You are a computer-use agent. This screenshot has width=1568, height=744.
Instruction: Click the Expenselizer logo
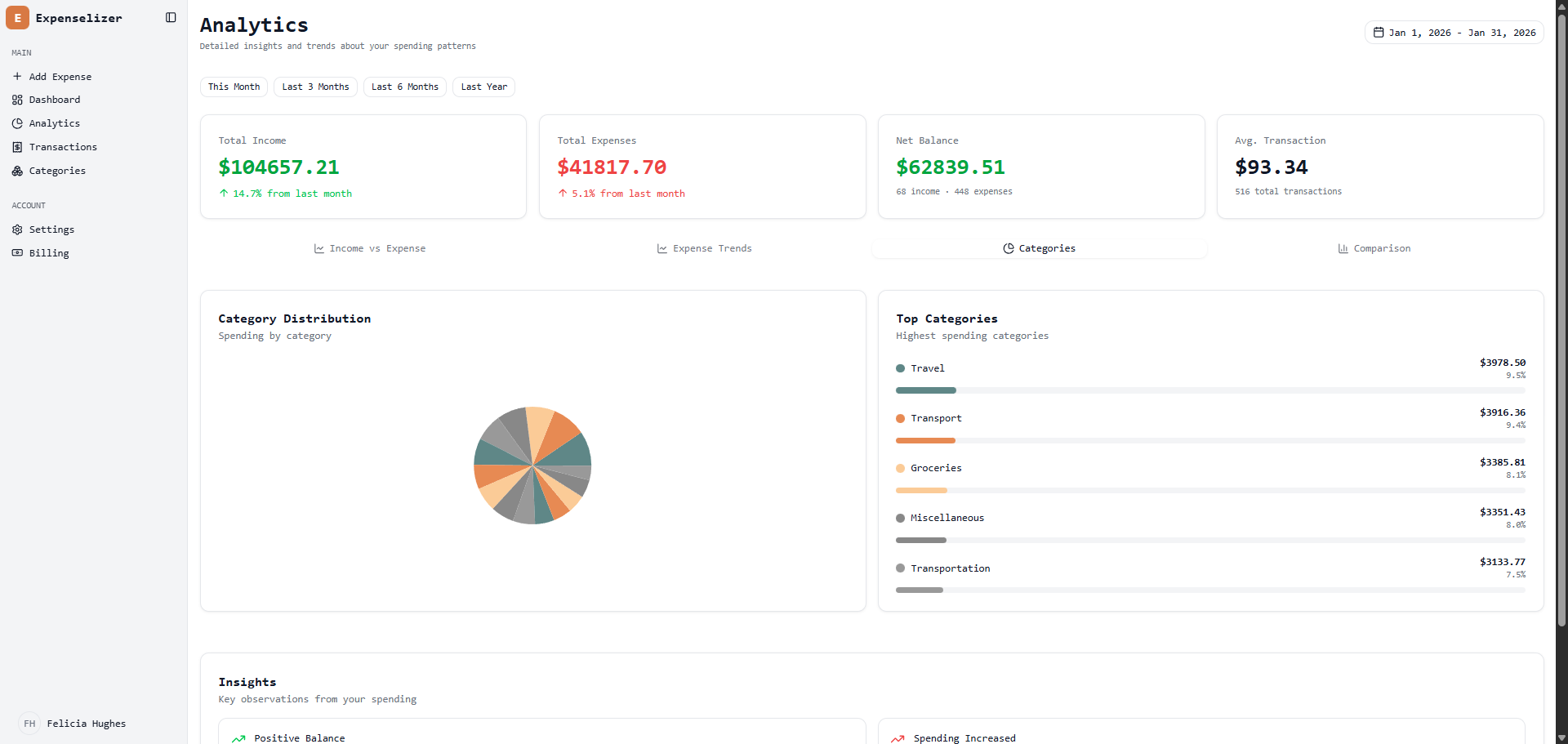click(x=17, y=17)
